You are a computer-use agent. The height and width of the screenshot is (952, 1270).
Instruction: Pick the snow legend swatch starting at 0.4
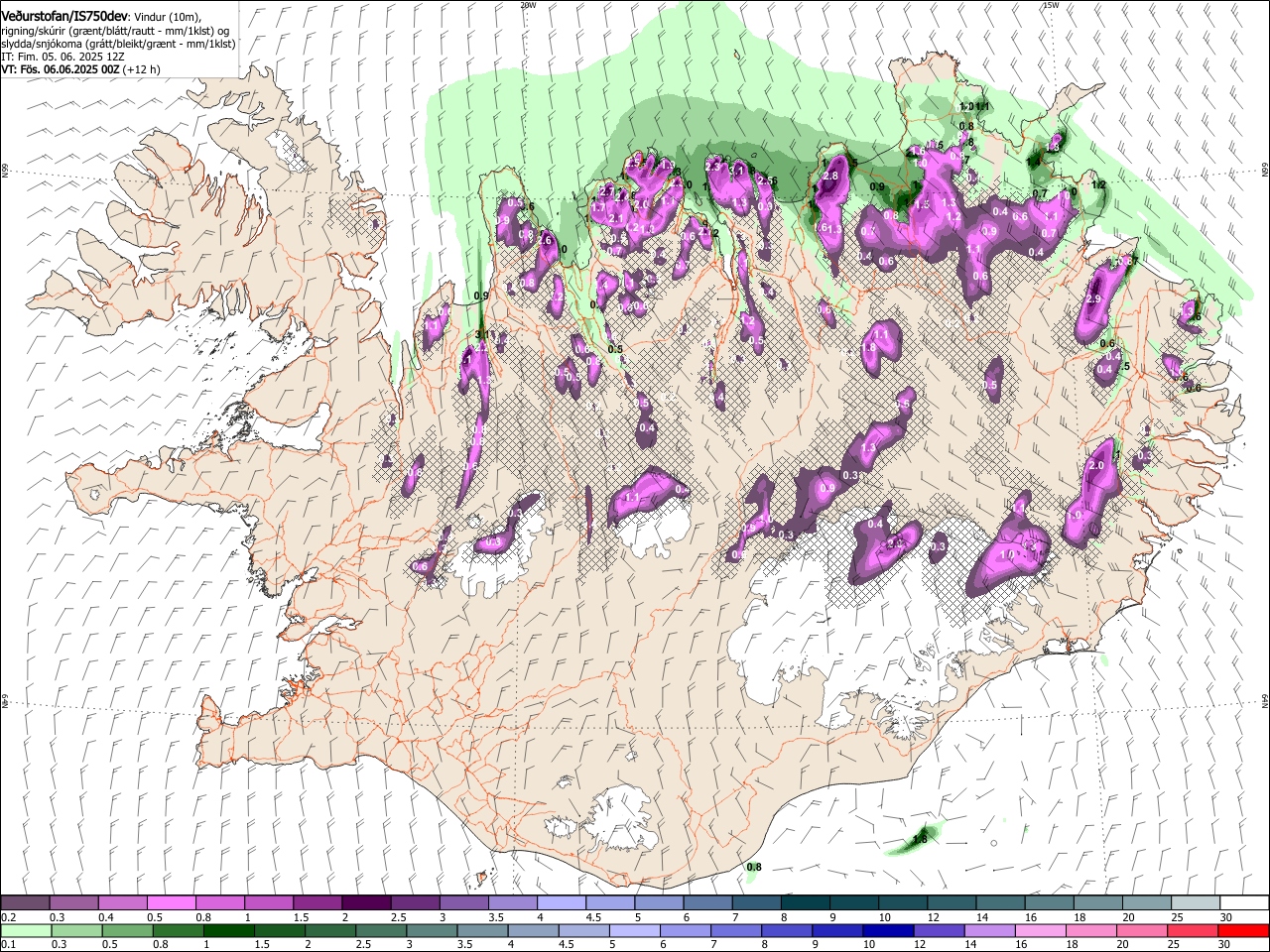123,902
